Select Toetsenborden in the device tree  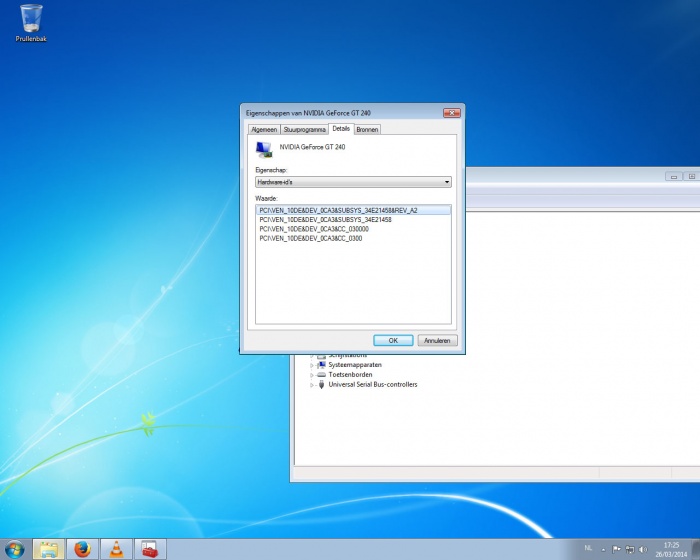[350, 375]
